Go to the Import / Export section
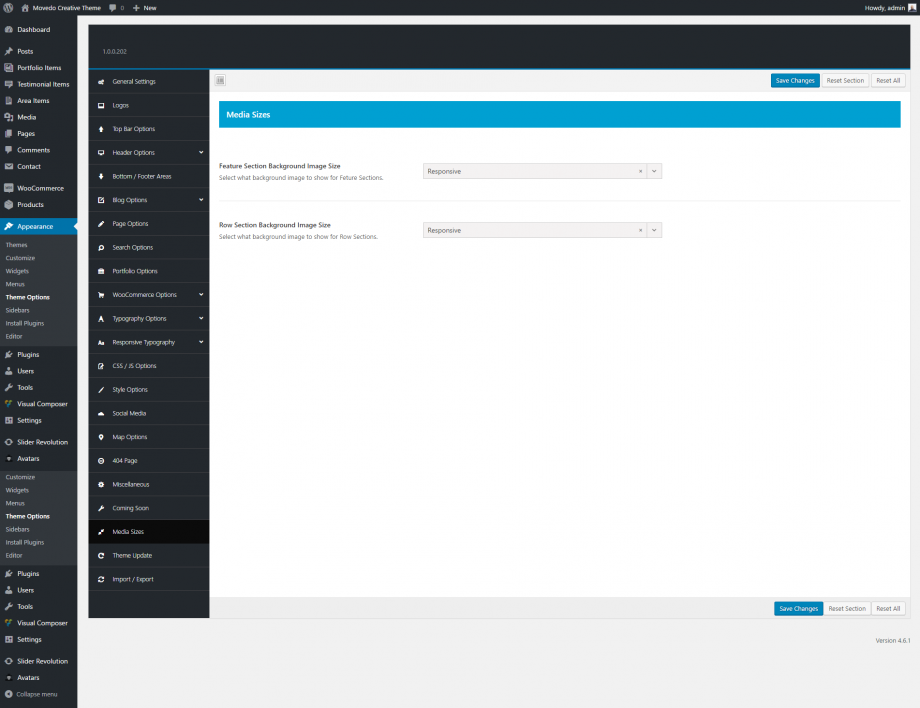Viewport: 920px width, 708px height. pyautogui.click(x=133, y=579)
